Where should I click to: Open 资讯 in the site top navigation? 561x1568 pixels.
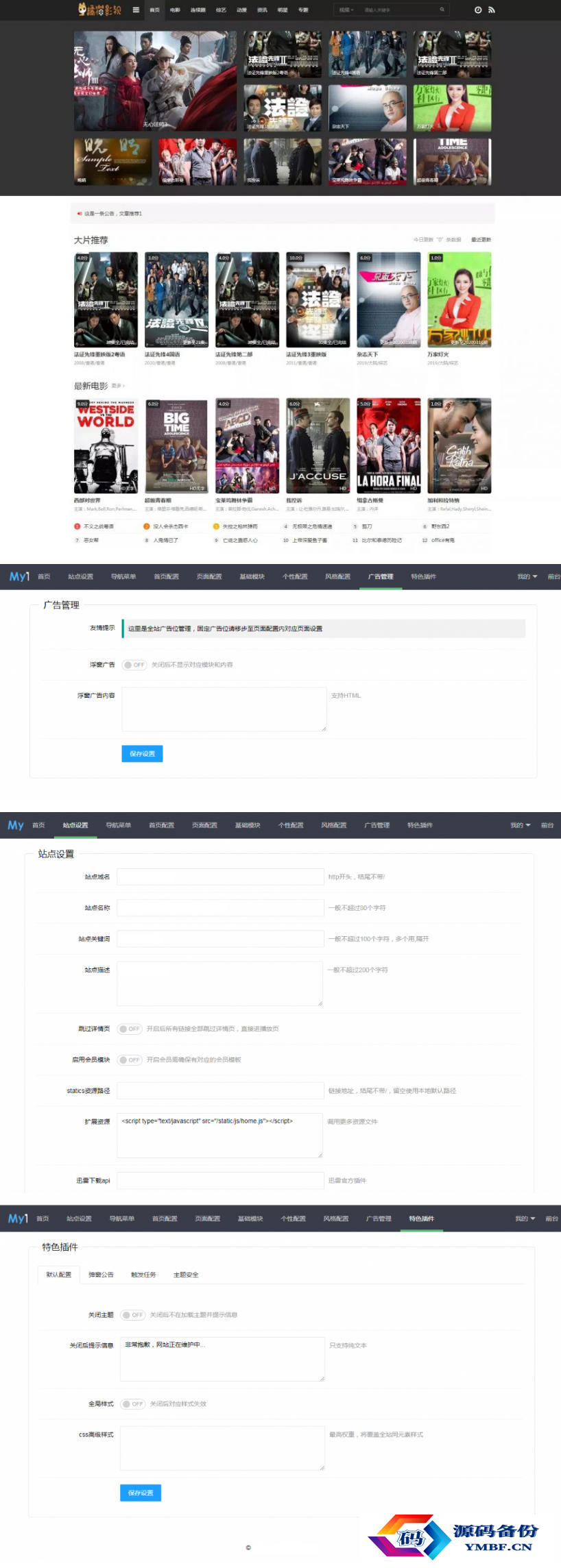tap(262, 10)
